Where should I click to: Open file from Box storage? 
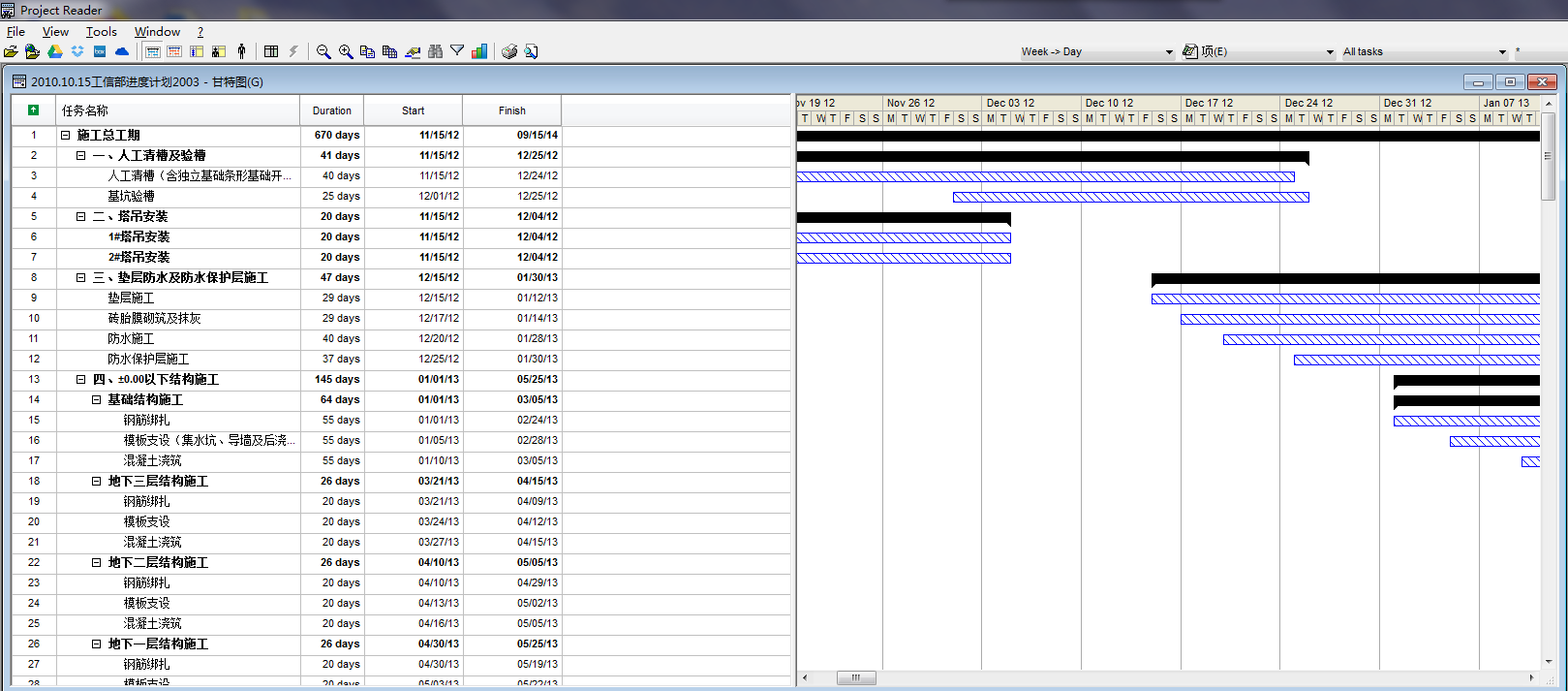pyautogui.click(x=100, y=51)
